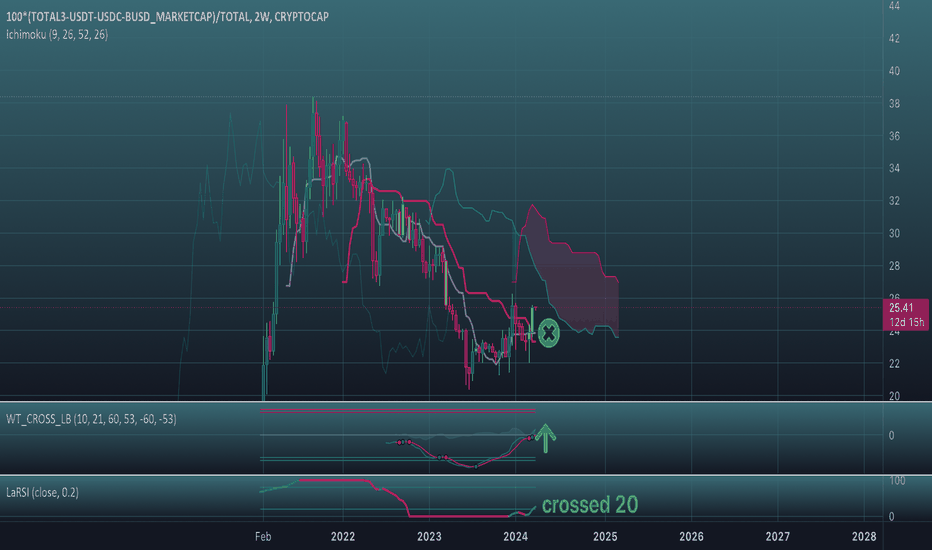
Task: Open the Ichimoku (9, 26, 52, 26) indicator legend
Action: pyautogui.click(x=57, y=34)
